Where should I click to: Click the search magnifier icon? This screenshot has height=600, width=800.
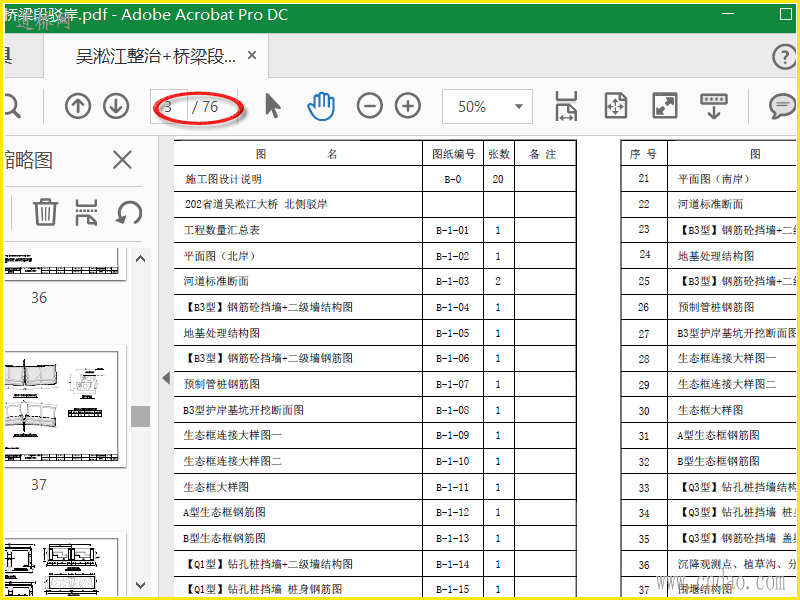tap(11, 106)
